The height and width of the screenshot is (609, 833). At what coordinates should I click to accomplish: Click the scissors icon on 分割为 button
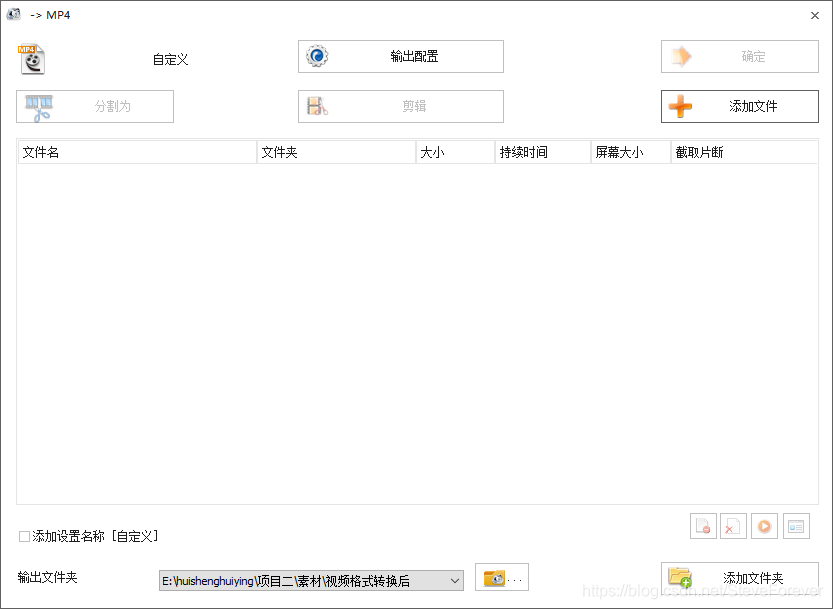[x=38, y=106]
